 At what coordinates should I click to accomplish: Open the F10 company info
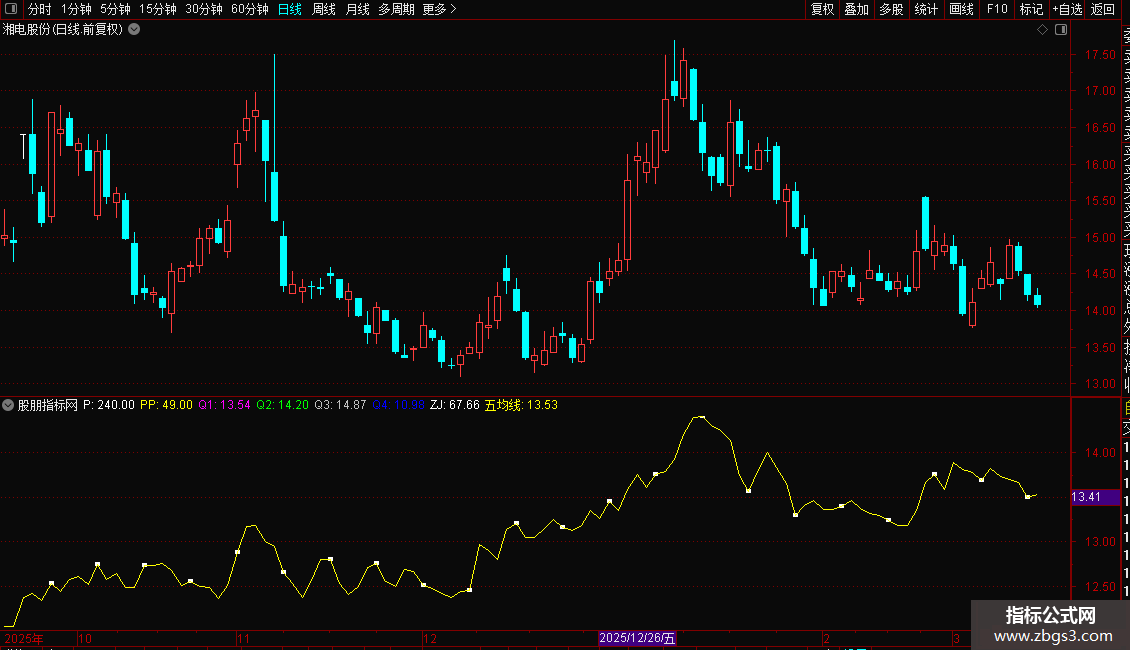pos(997,9)
